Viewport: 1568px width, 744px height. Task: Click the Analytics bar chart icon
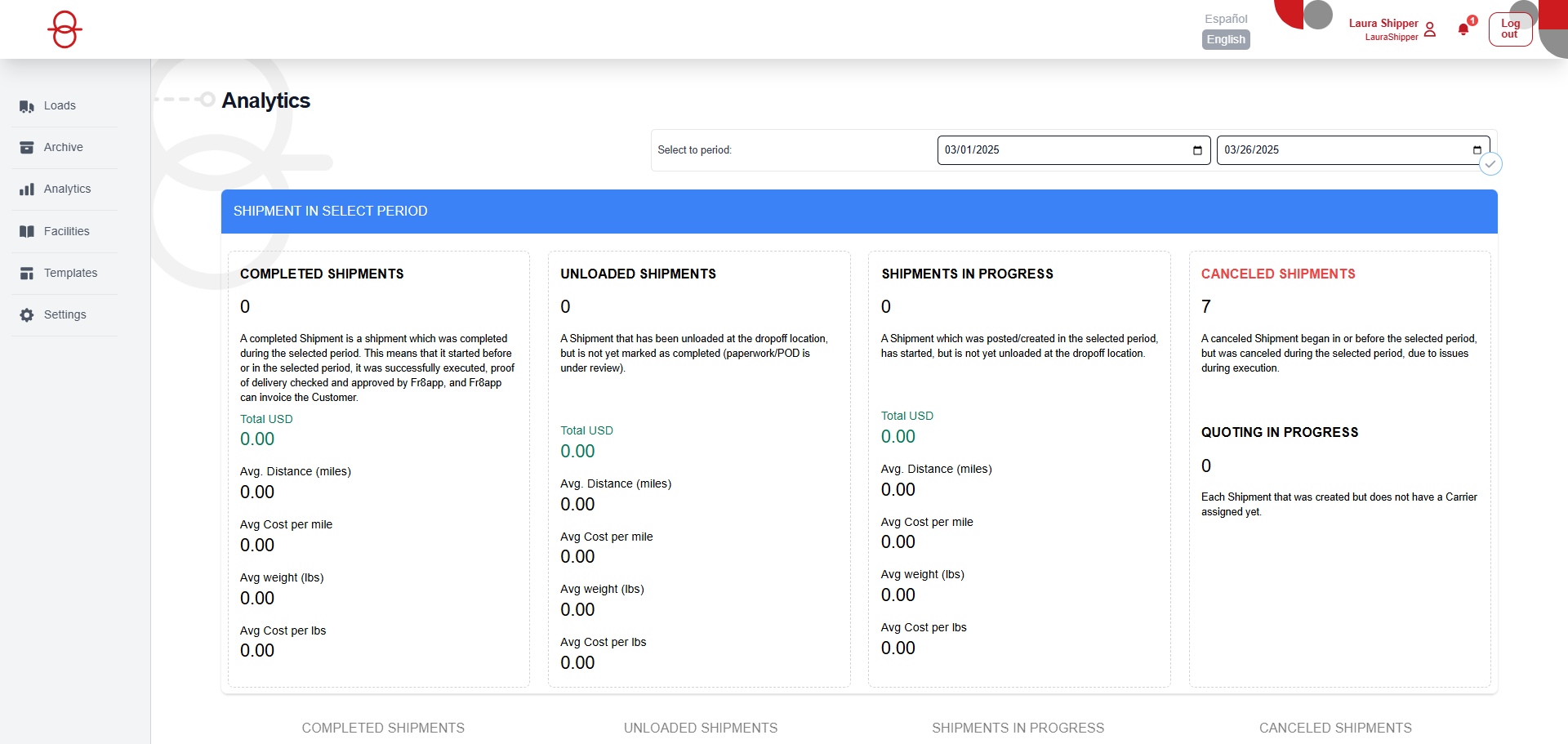coord(27,189)
